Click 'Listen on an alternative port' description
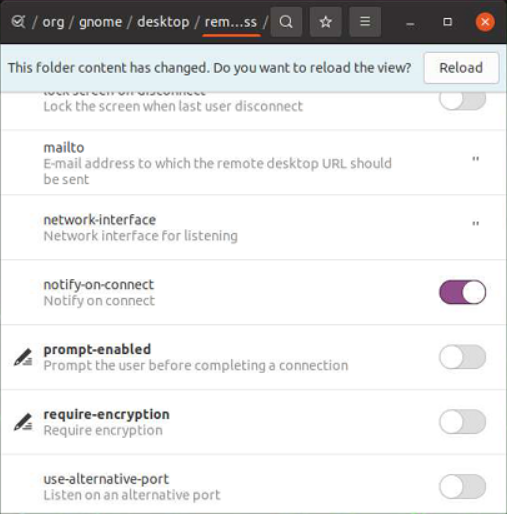The width and height of the screenshot is (507, 514). tap(132, 495)
